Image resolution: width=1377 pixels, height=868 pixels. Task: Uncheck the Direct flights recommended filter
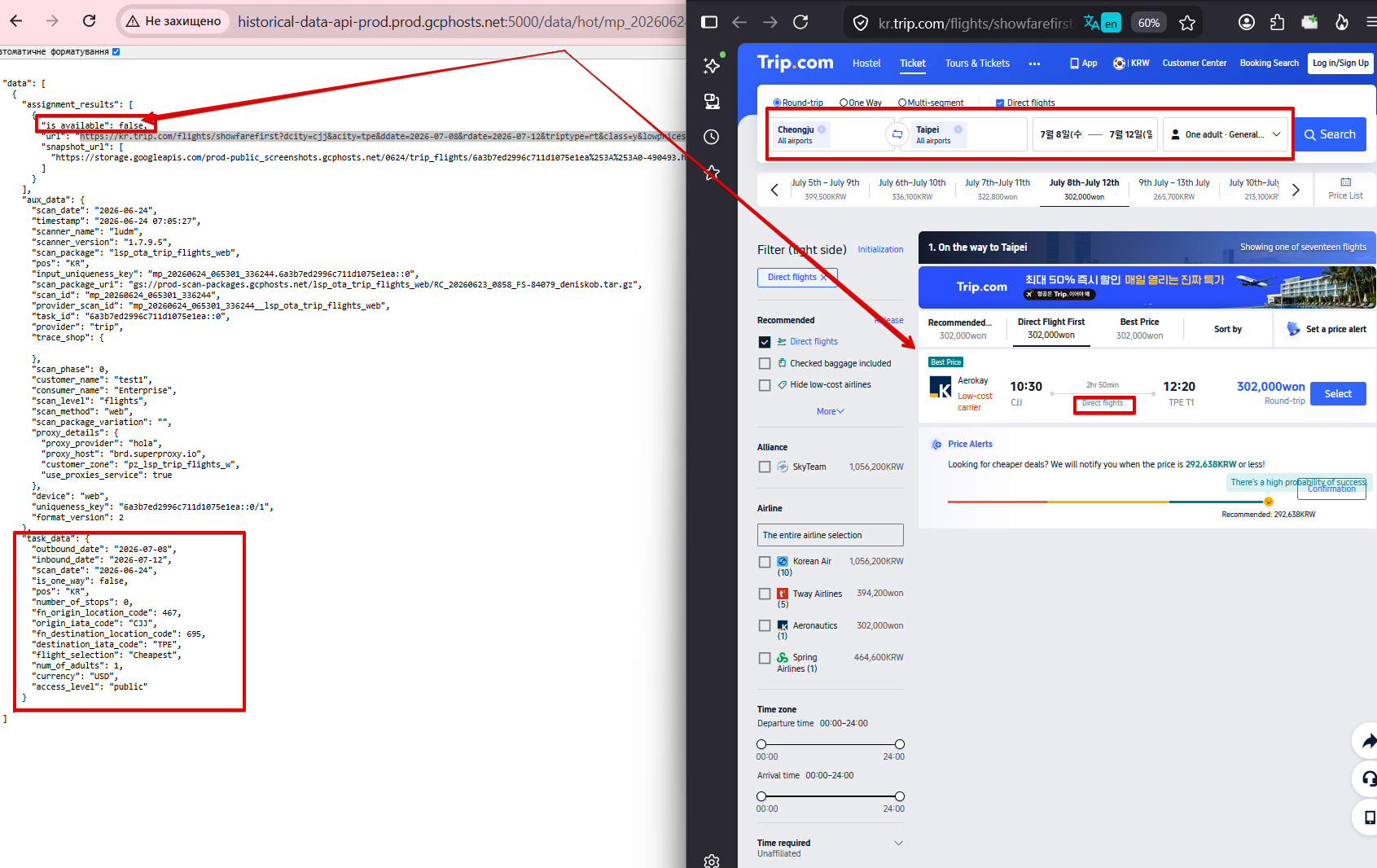coord(765,342)
